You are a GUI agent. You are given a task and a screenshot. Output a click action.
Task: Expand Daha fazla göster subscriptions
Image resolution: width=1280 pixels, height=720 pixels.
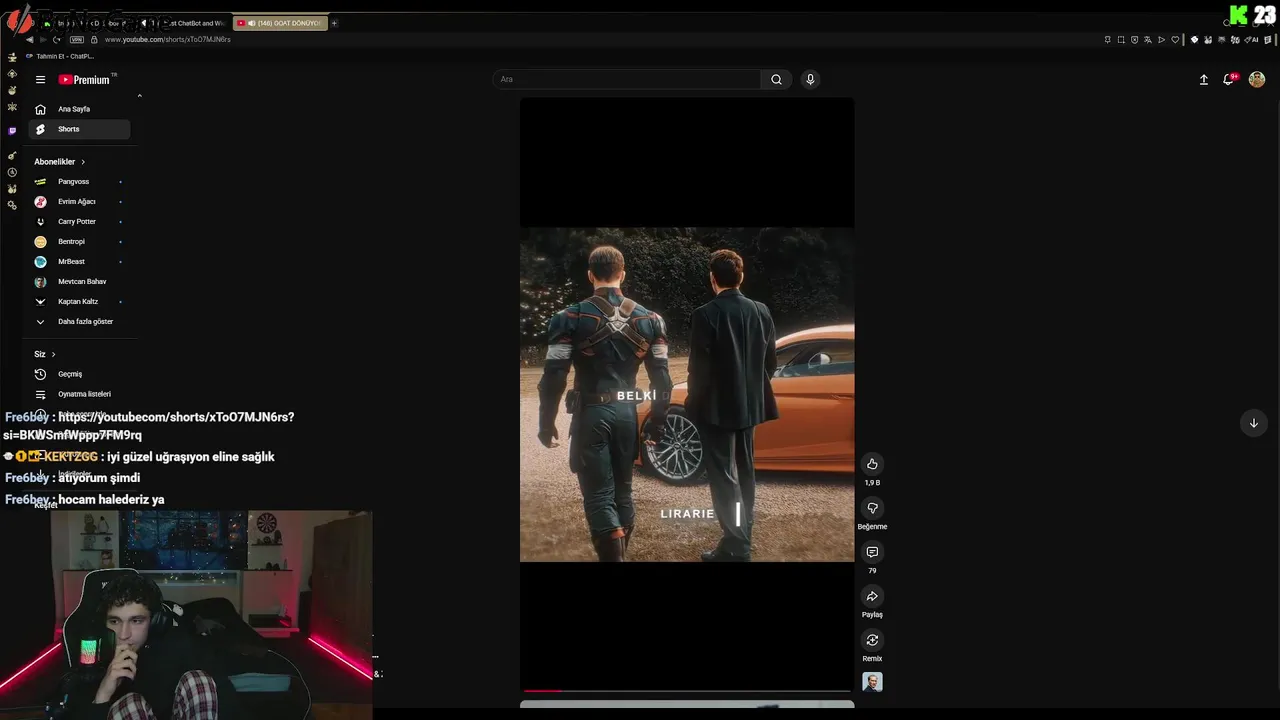(79, 322)
